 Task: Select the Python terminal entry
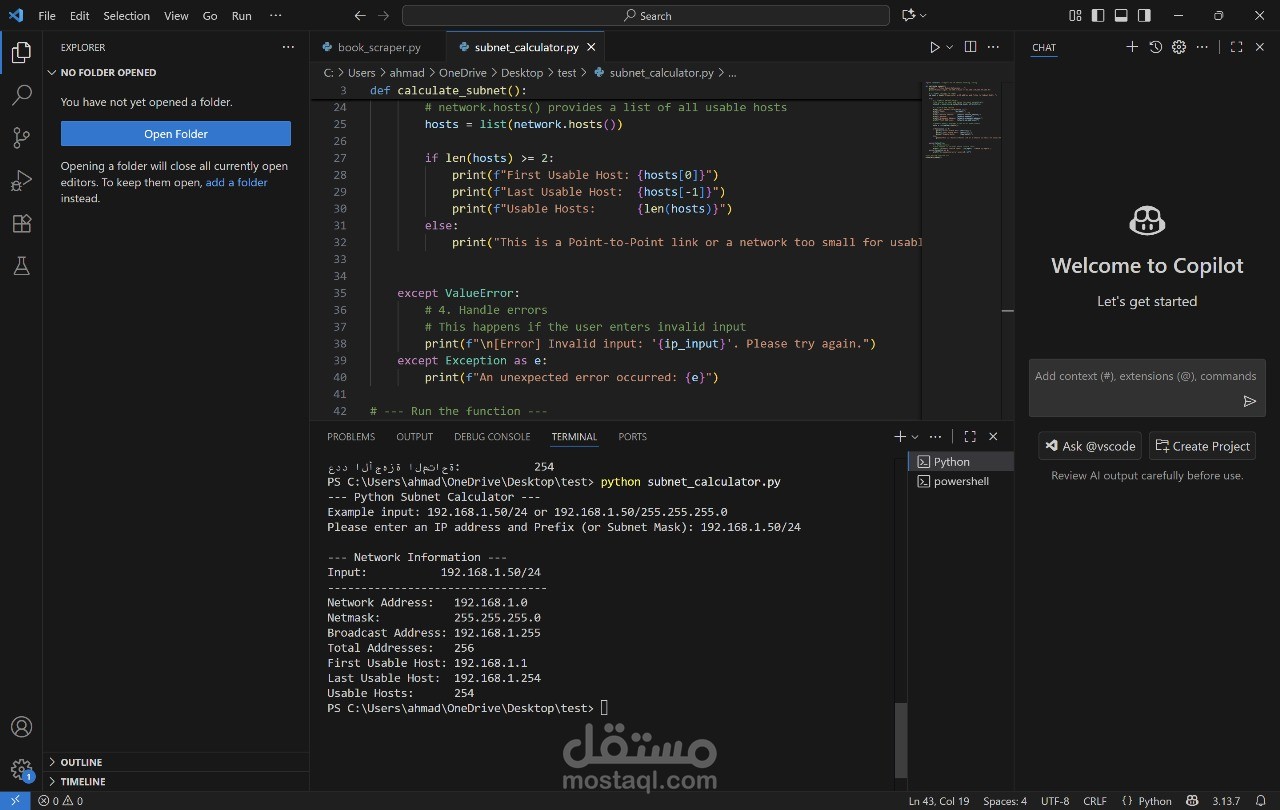point(961,461)
